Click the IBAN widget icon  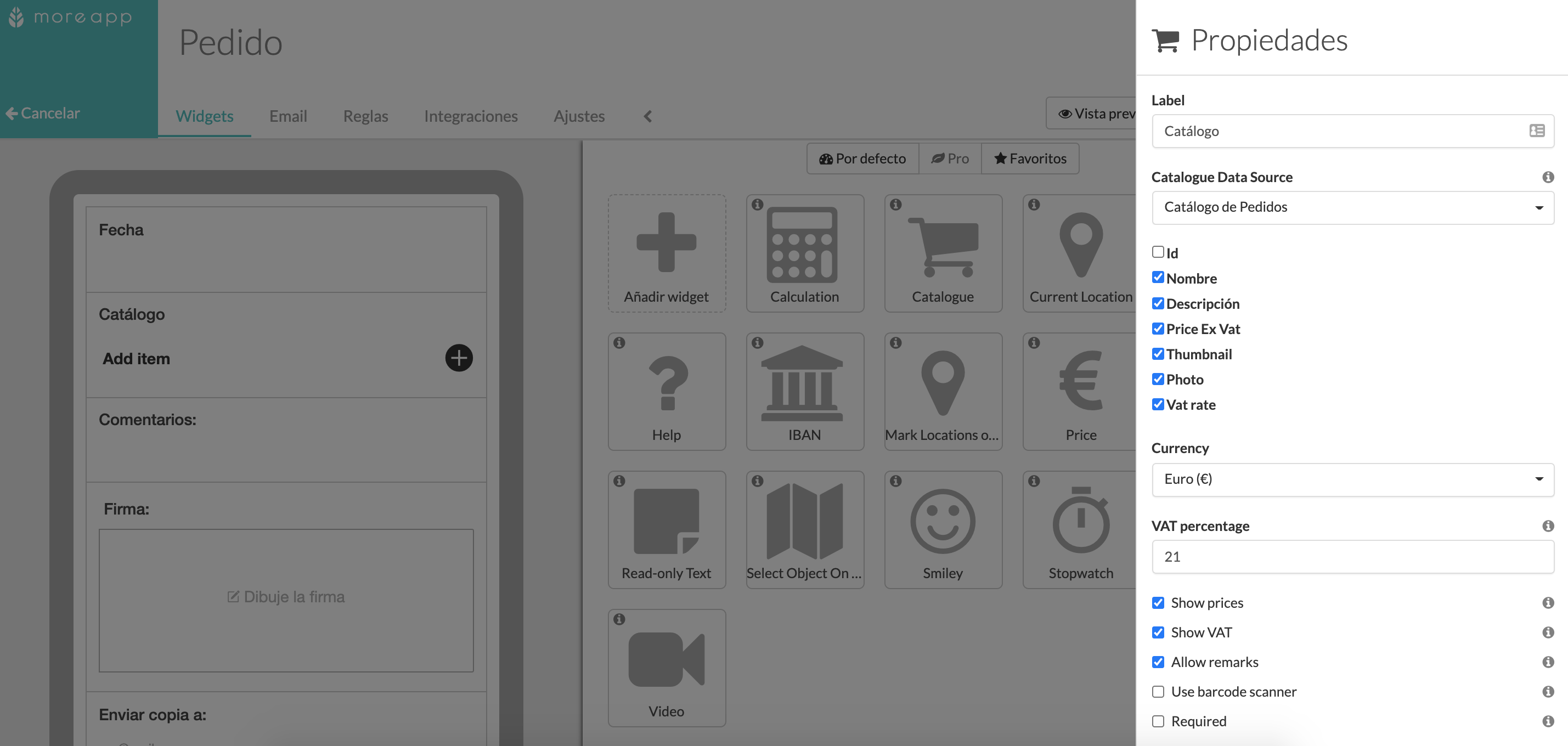(x=804, y=390)
